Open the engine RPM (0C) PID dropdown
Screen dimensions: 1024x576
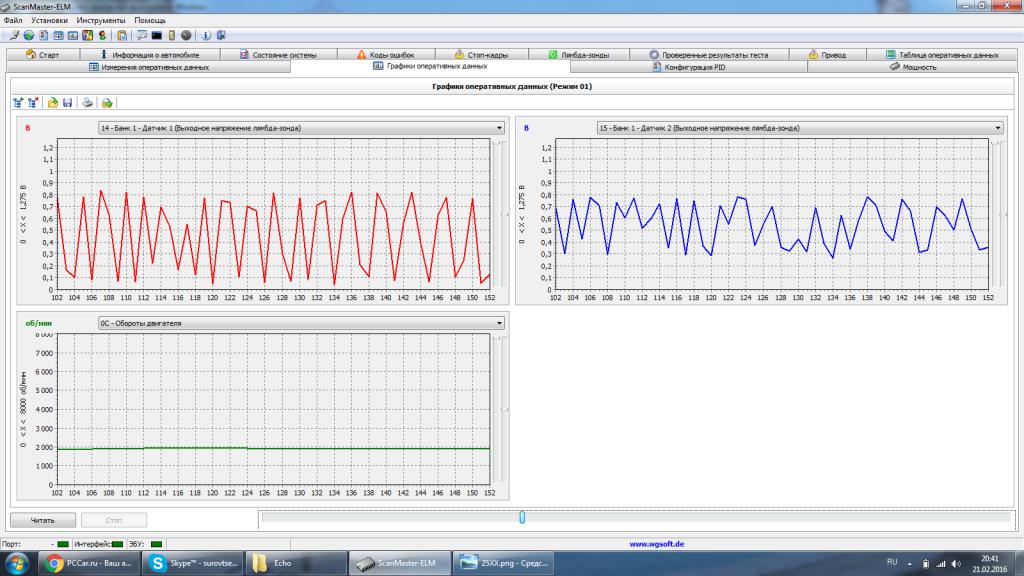(498, 323)
